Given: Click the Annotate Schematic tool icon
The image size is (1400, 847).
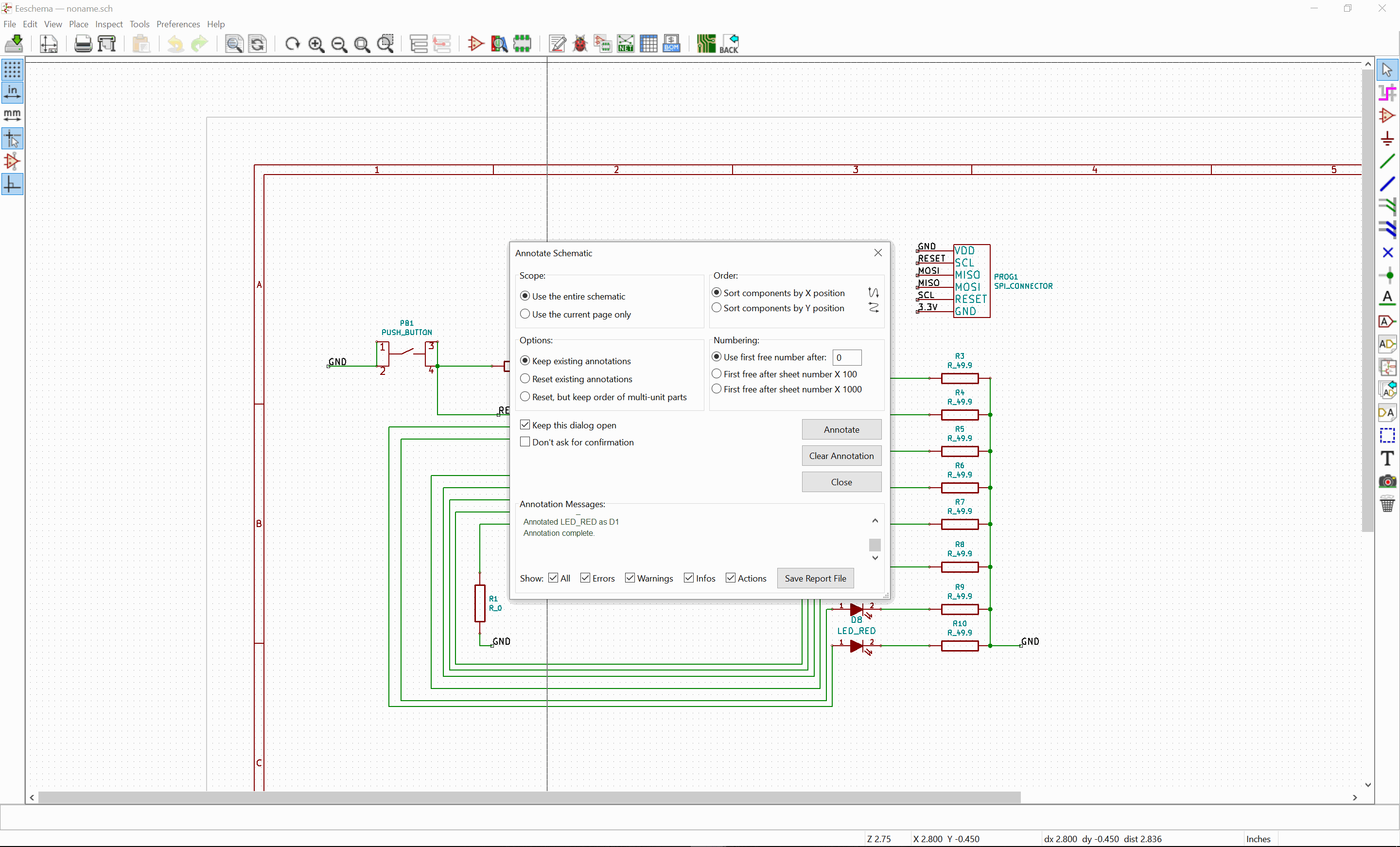Looking at the screenshot, I should point(557,43).
